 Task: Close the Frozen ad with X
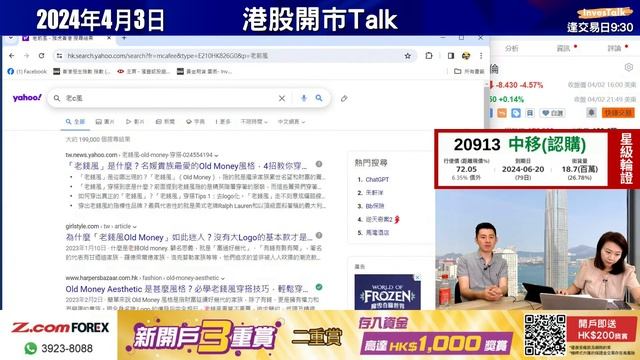[417, 278]
